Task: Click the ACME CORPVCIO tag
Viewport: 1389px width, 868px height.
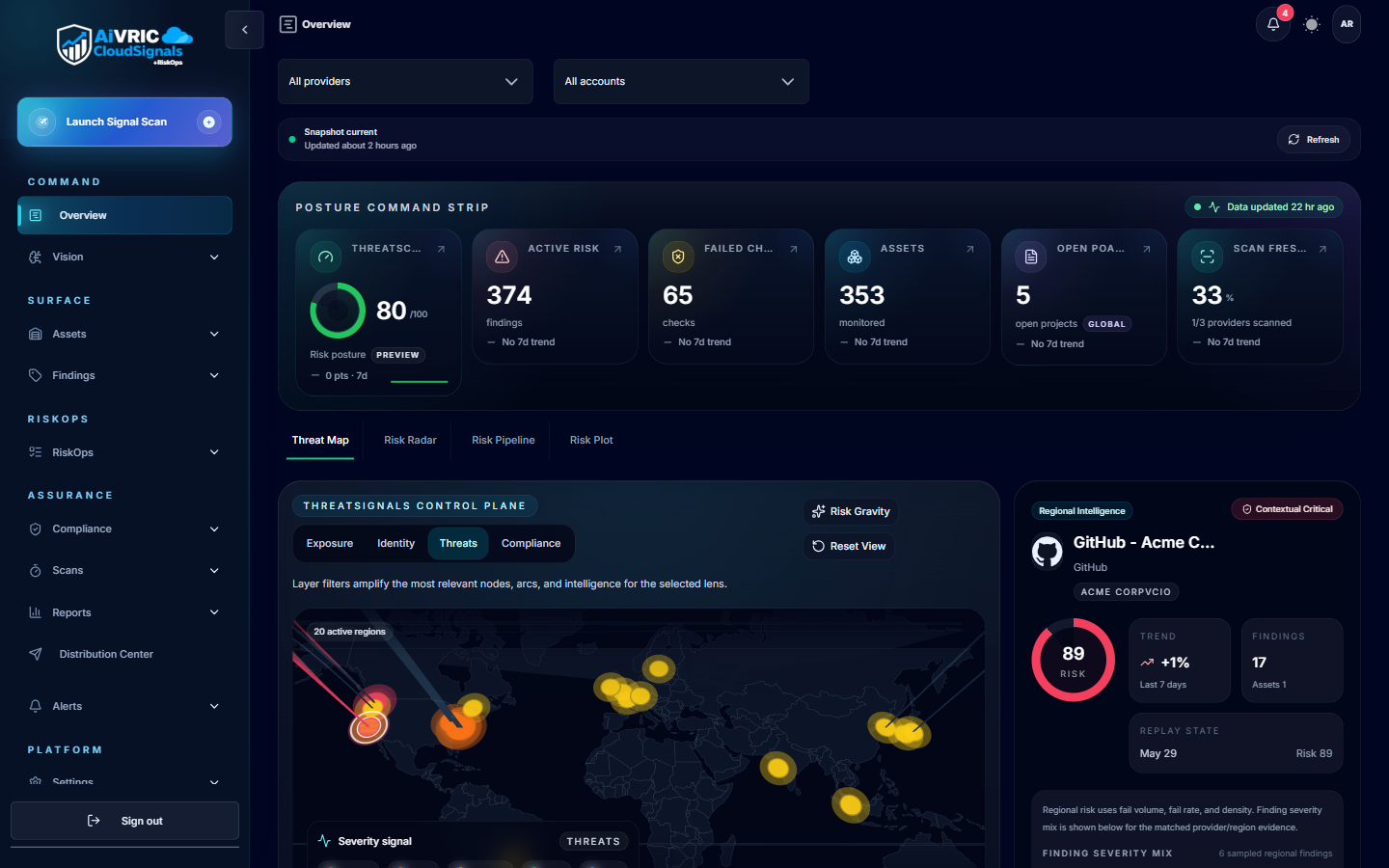Action: point(1126,592)
